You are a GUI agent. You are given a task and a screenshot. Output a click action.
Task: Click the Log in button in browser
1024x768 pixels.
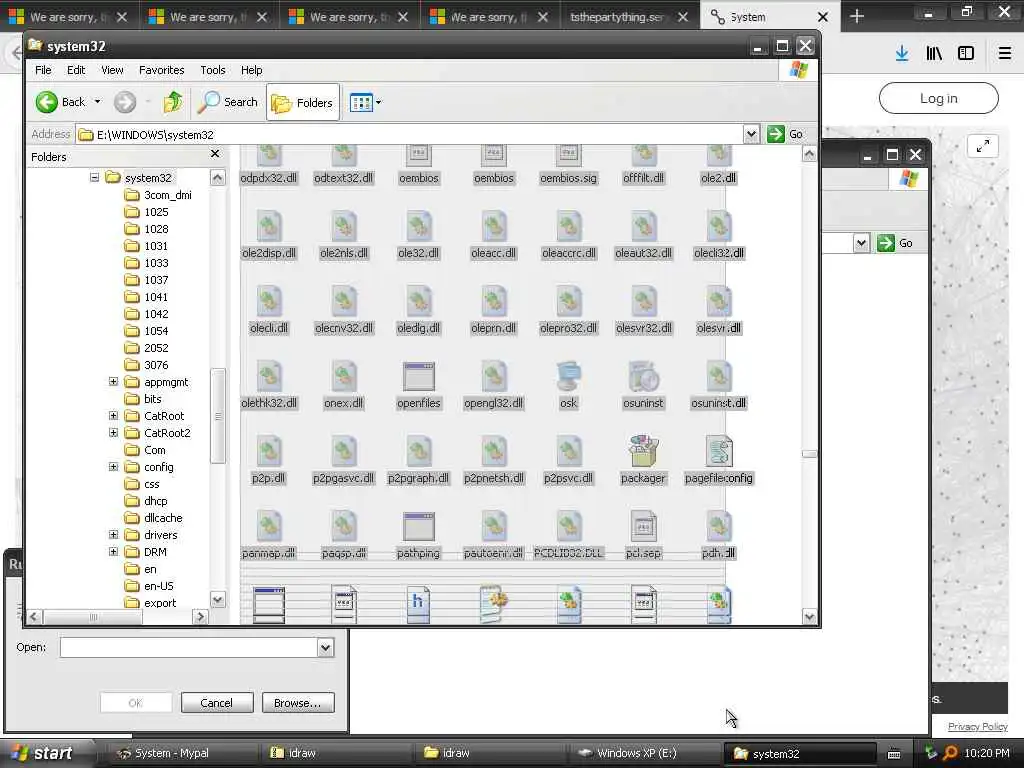(x=938, y=98)
